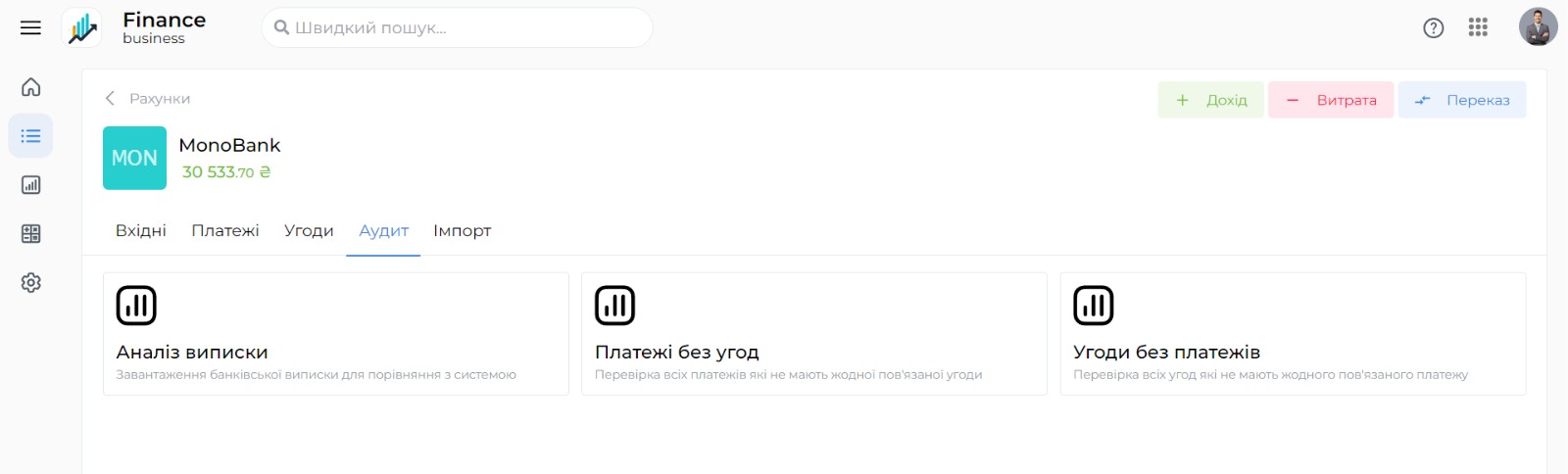Go to Home in sidebar
Viewport: 1568px width, 474px height.
(x=30, y=87)
